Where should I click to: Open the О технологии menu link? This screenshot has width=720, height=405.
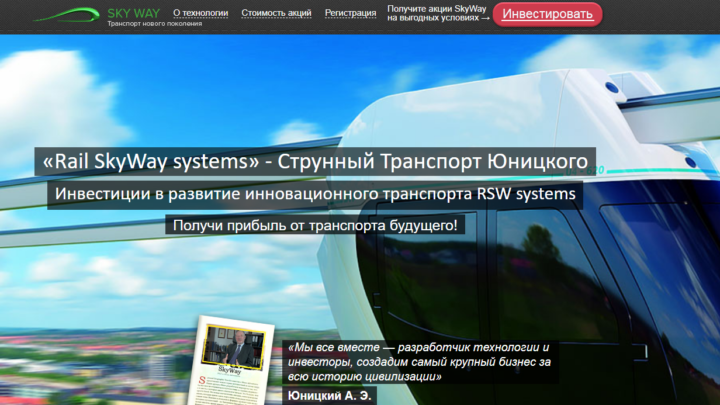pos(201,13)
